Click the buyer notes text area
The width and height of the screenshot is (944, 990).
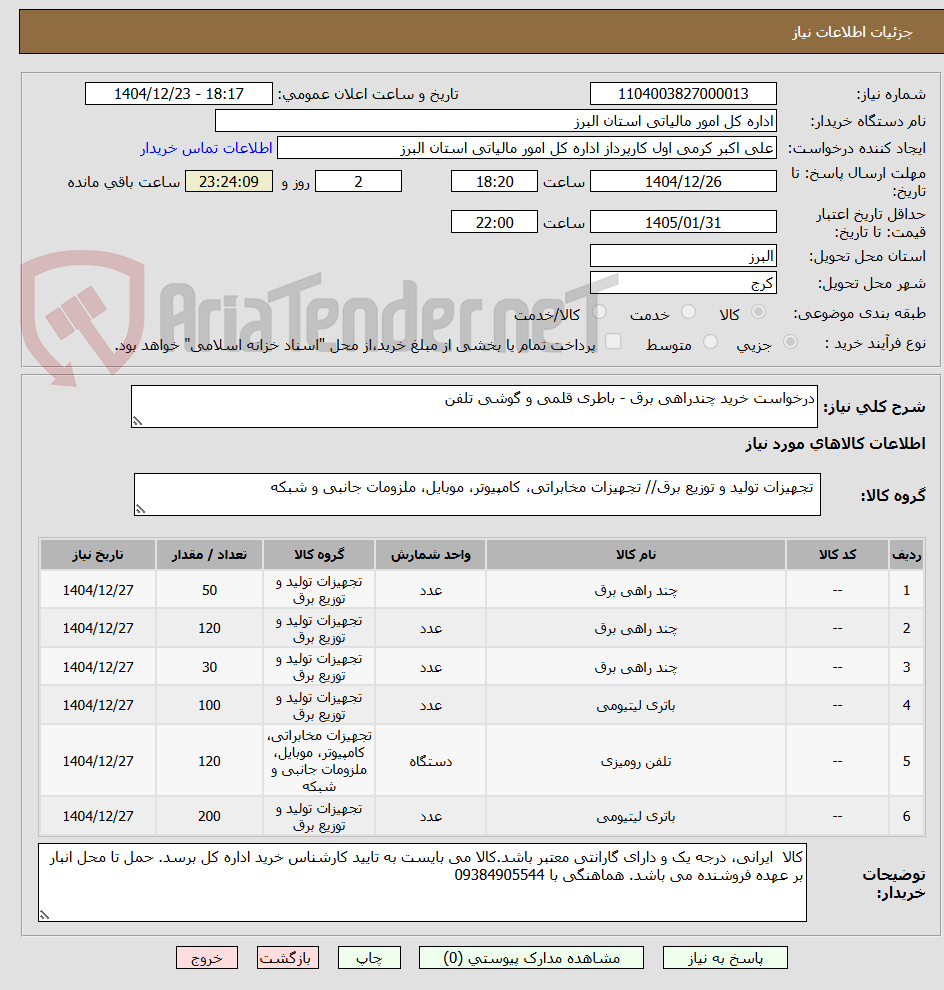tap(422, 883)
